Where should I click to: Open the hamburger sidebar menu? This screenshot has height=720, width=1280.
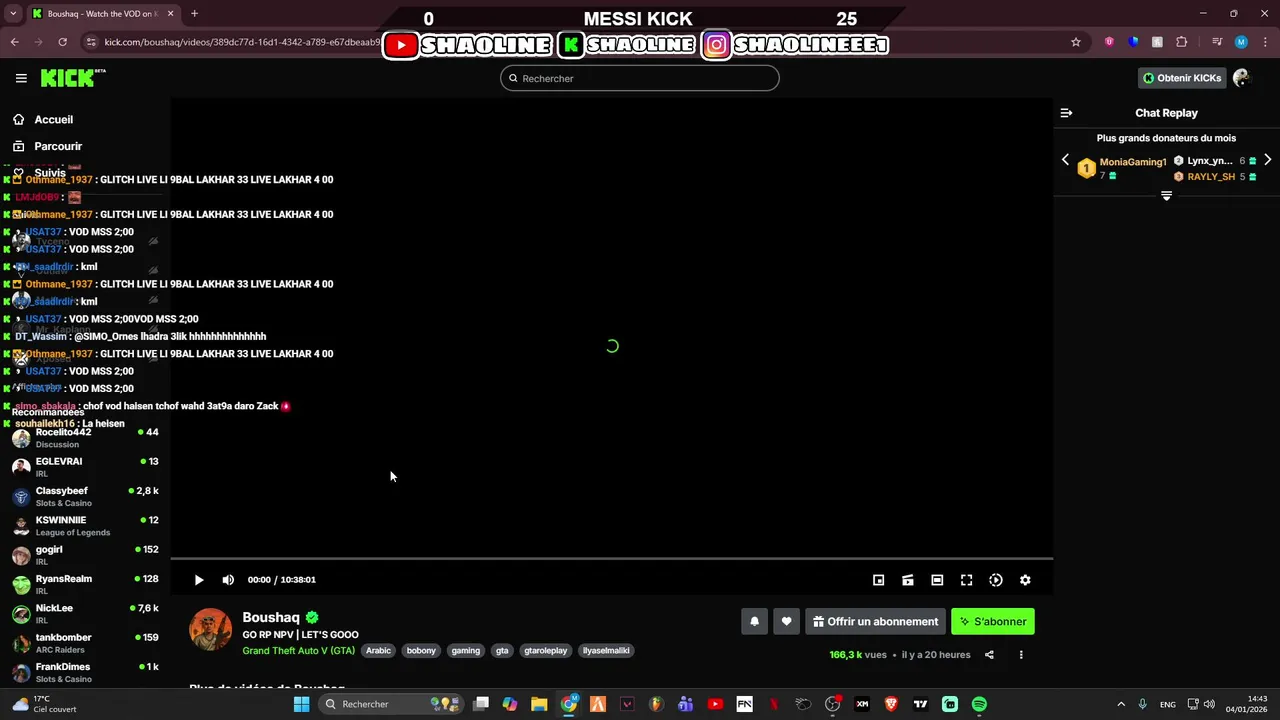[x=21, y=78]
